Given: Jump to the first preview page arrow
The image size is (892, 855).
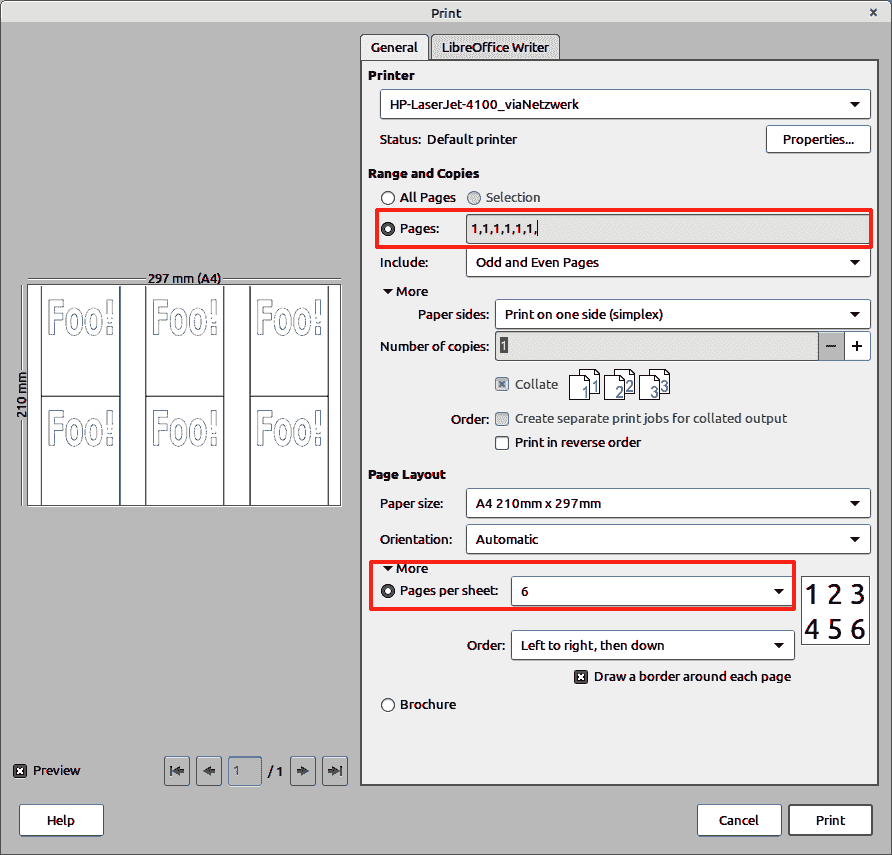Looking at the screenshot, I should point(177,770).
